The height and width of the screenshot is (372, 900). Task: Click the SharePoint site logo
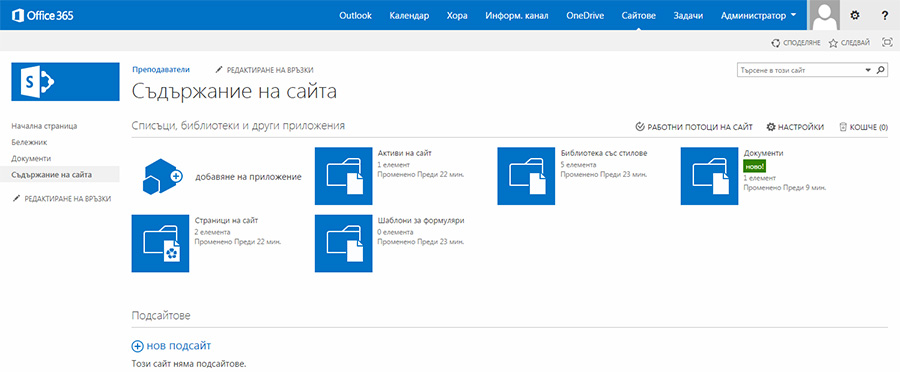[65, 82]
